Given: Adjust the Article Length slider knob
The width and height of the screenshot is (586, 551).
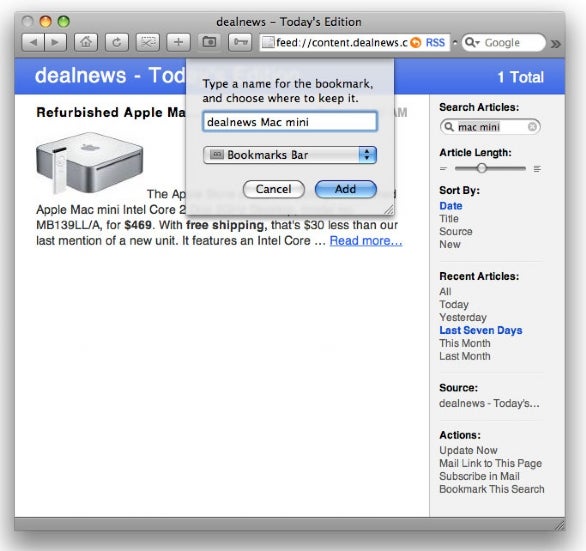Looking at the screenshot, I should pyautogui.click(x=482, y=168).
